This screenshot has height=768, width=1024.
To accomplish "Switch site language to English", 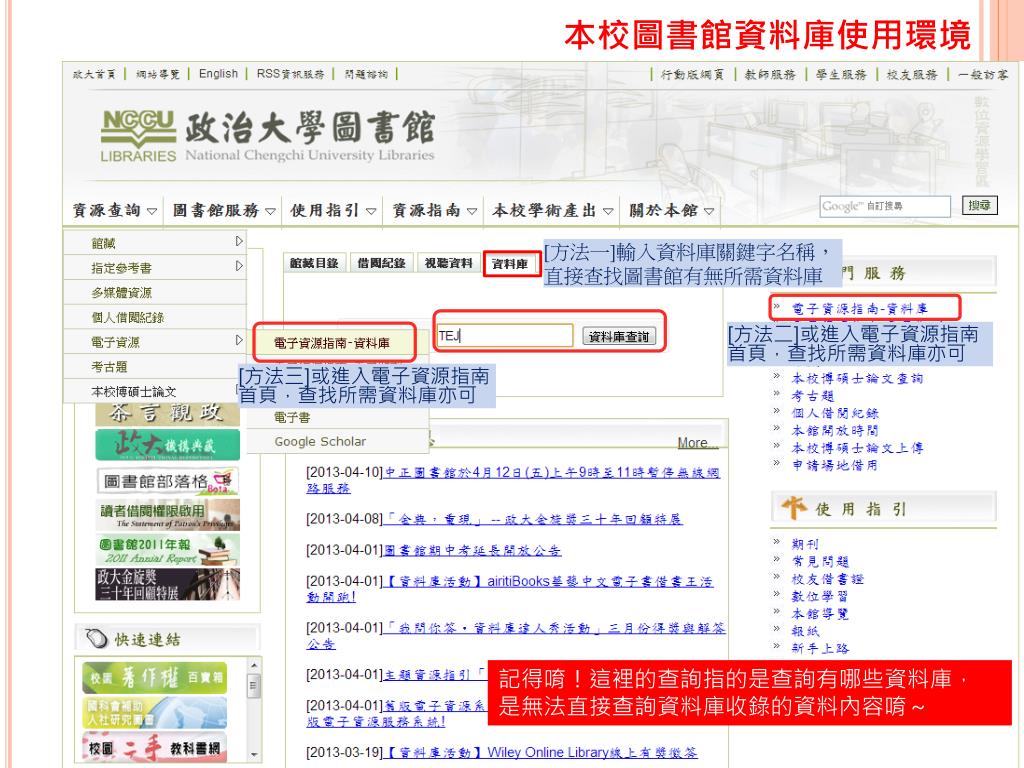I will (219, 74).
